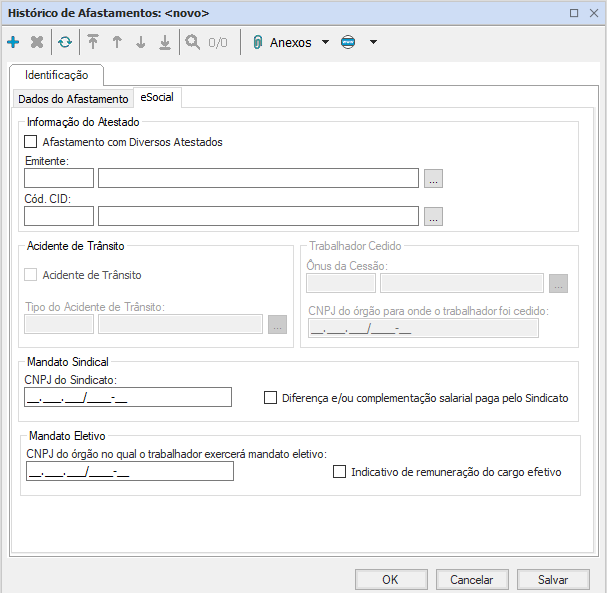Expand the Anexos dropdown arrow
Screen dimensions: 607x593
[325, 43]
